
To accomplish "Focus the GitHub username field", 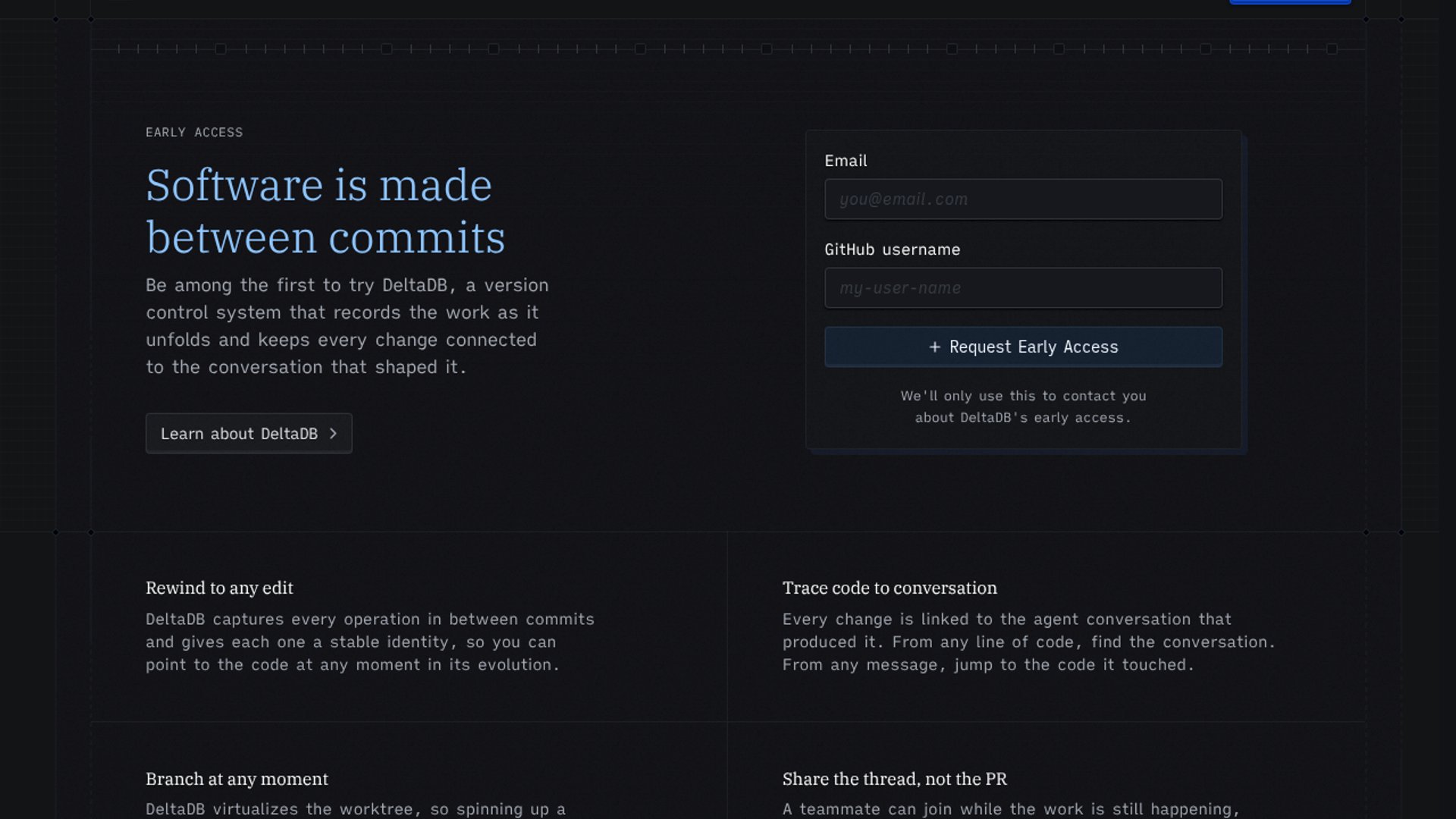I will click(x=1023, y=287).
